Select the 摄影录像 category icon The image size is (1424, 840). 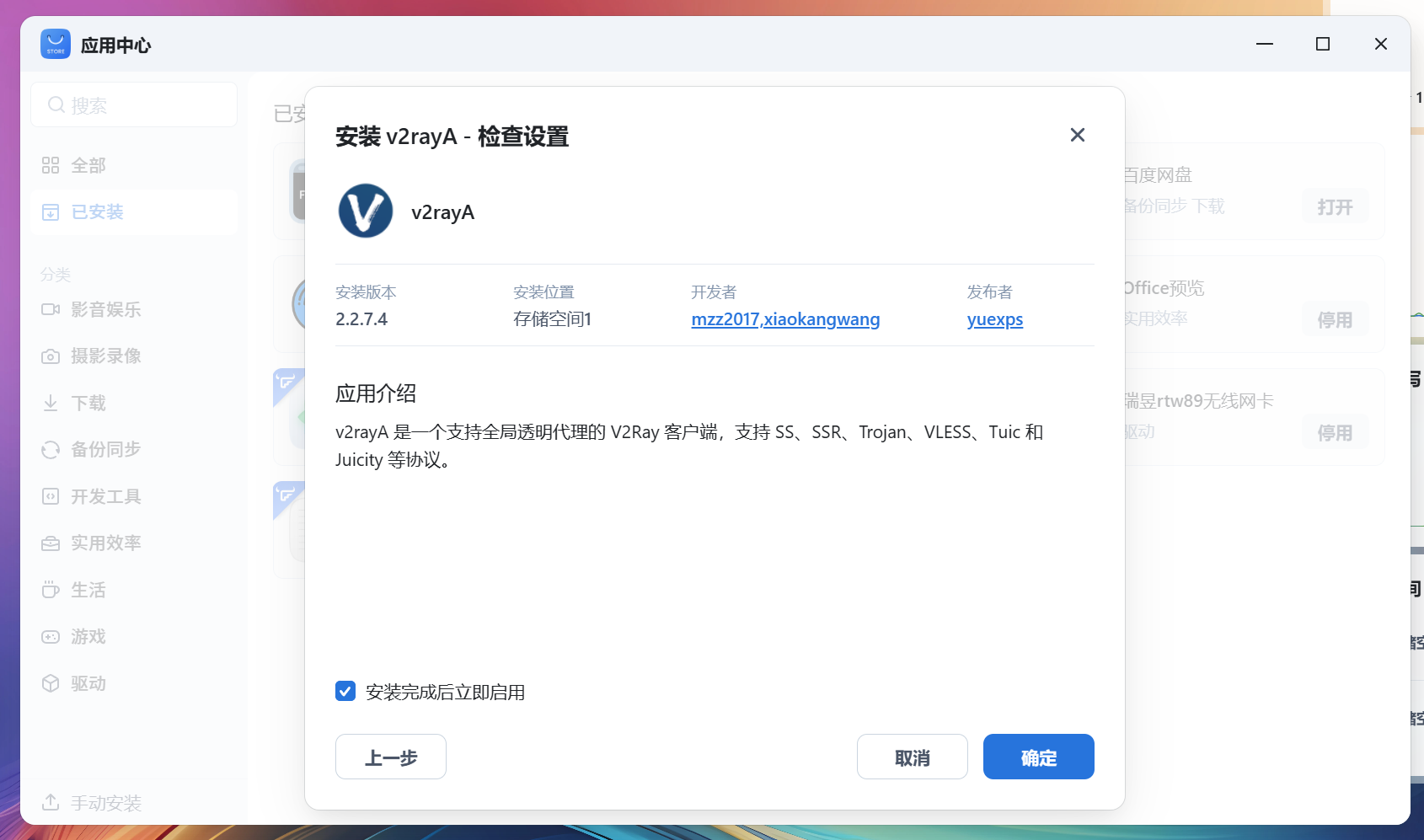pyautogui.click(x=51, y=356)
